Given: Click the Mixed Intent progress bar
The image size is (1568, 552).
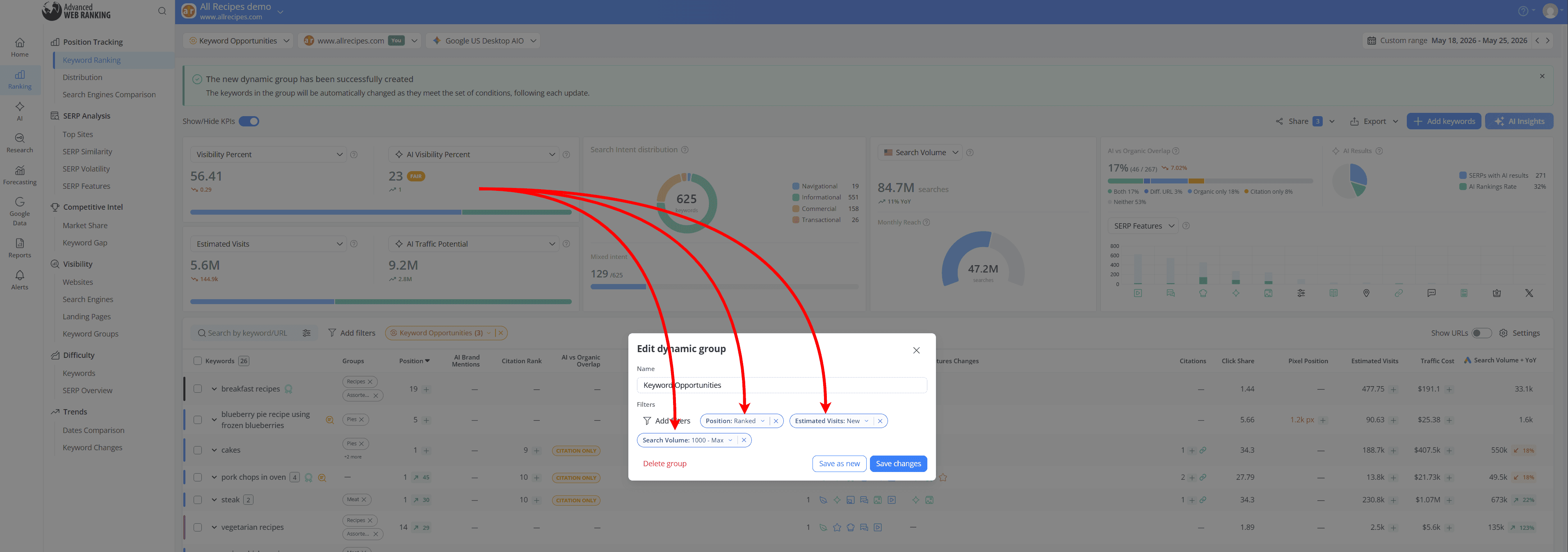Looking at the screenshot, I should coord(724,287).
